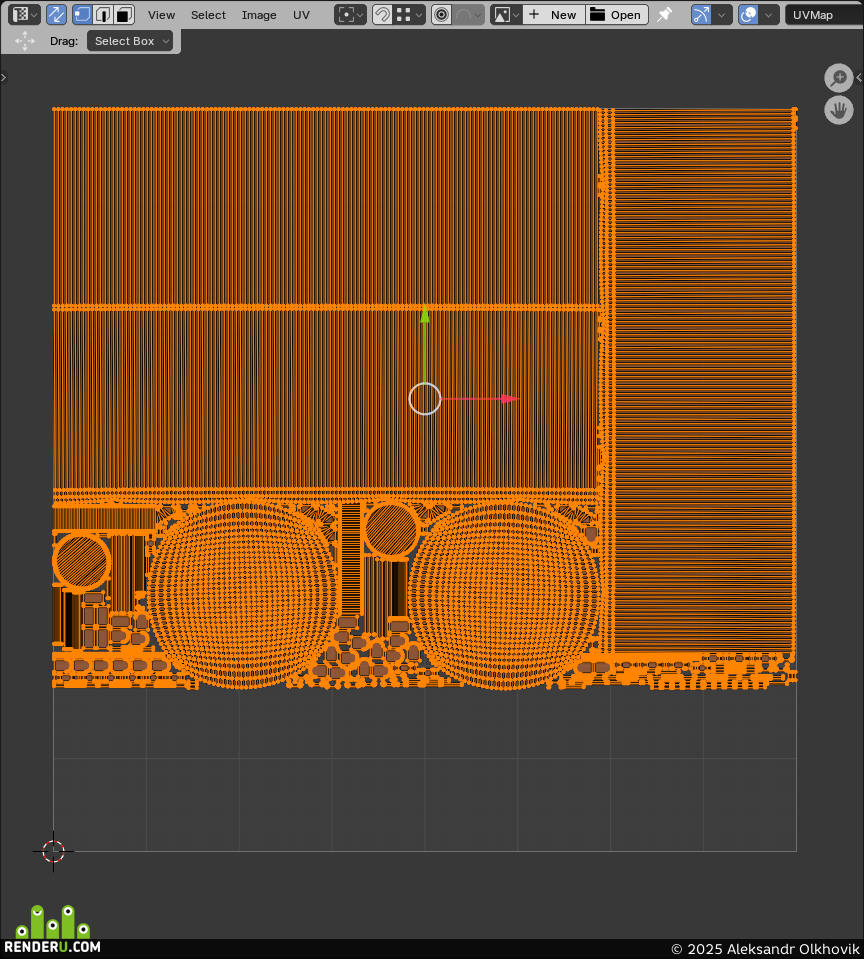Click the pan hand gizmo

point(838,111)
